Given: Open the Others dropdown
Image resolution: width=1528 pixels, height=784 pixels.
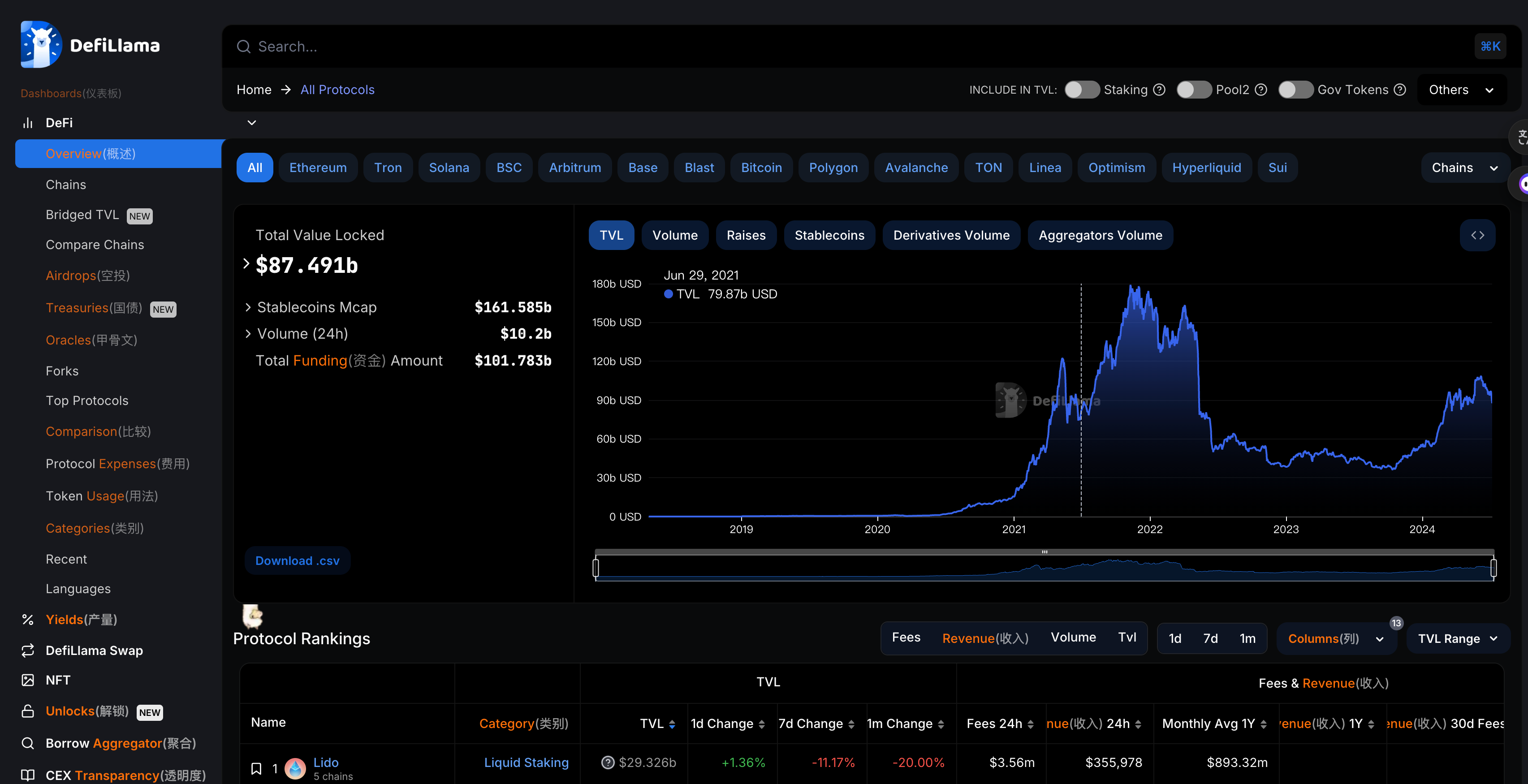Looking at the screenshot, I should [x=1461, y=90].
